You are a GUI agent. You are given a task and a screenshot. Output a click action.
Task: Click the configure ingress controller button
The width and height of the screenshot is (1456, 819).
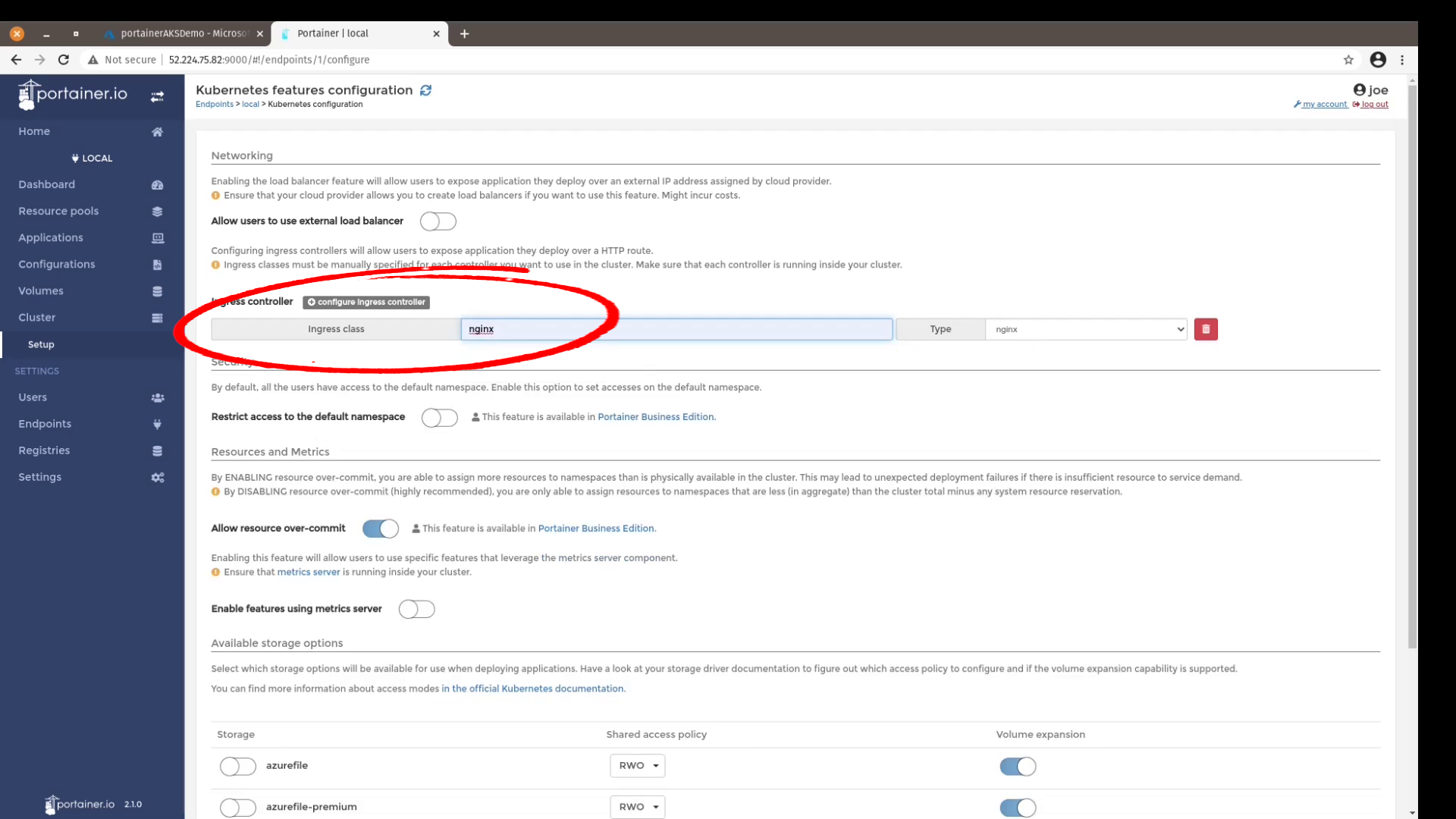[366, 302]
